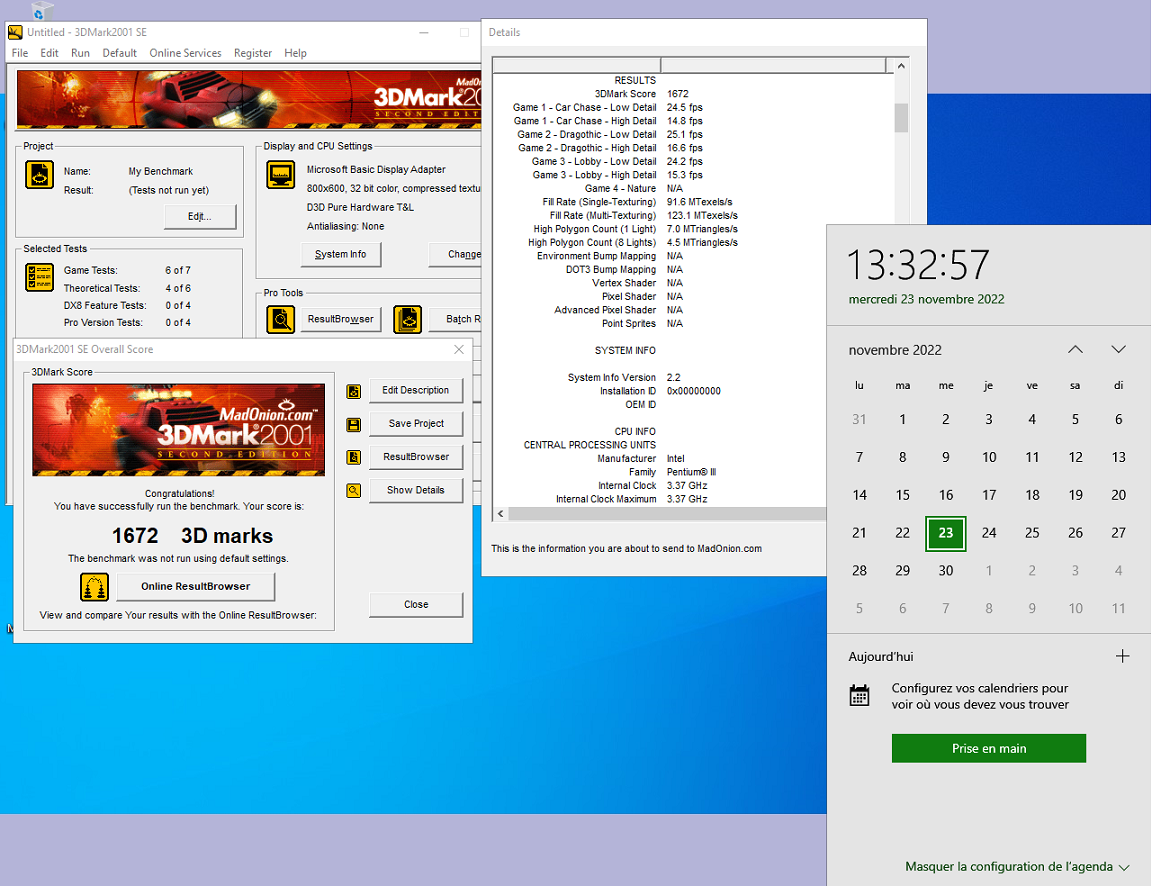Image resolution: width=1152 pixels, height=886 pixels.
Task: Click the Change button in Display settings
Action: tap(456, 255)
